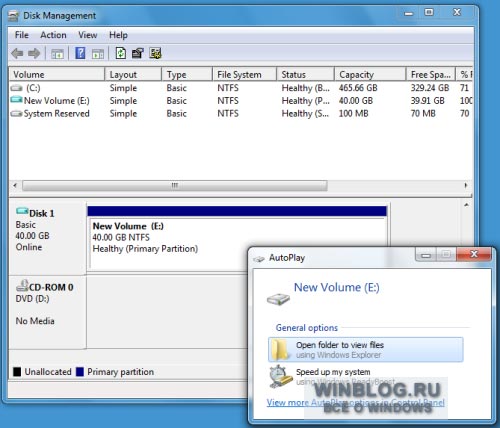Click the 329.24 GB free space cell
The width and height of the screenshot is (500, 428).
(430, 88)
